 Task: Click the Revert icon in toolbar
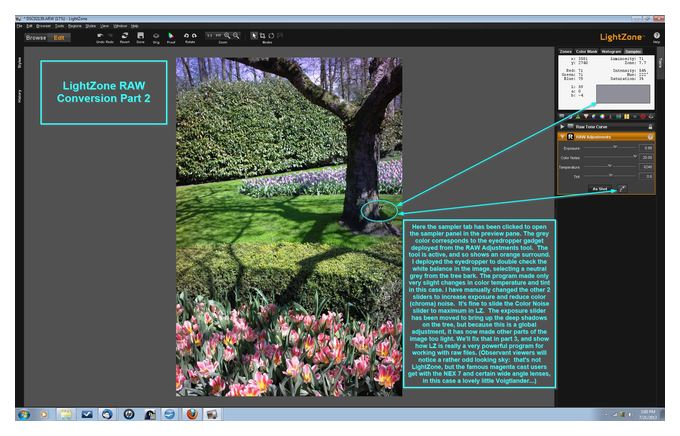tap(125, 36)
